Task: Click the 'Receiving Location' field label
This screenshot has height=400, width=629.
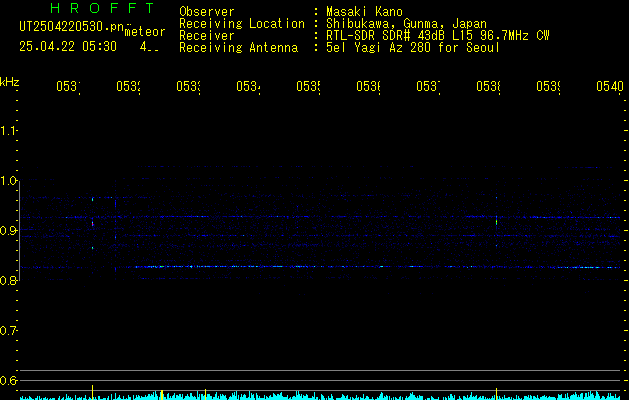Action: [242, 24]
